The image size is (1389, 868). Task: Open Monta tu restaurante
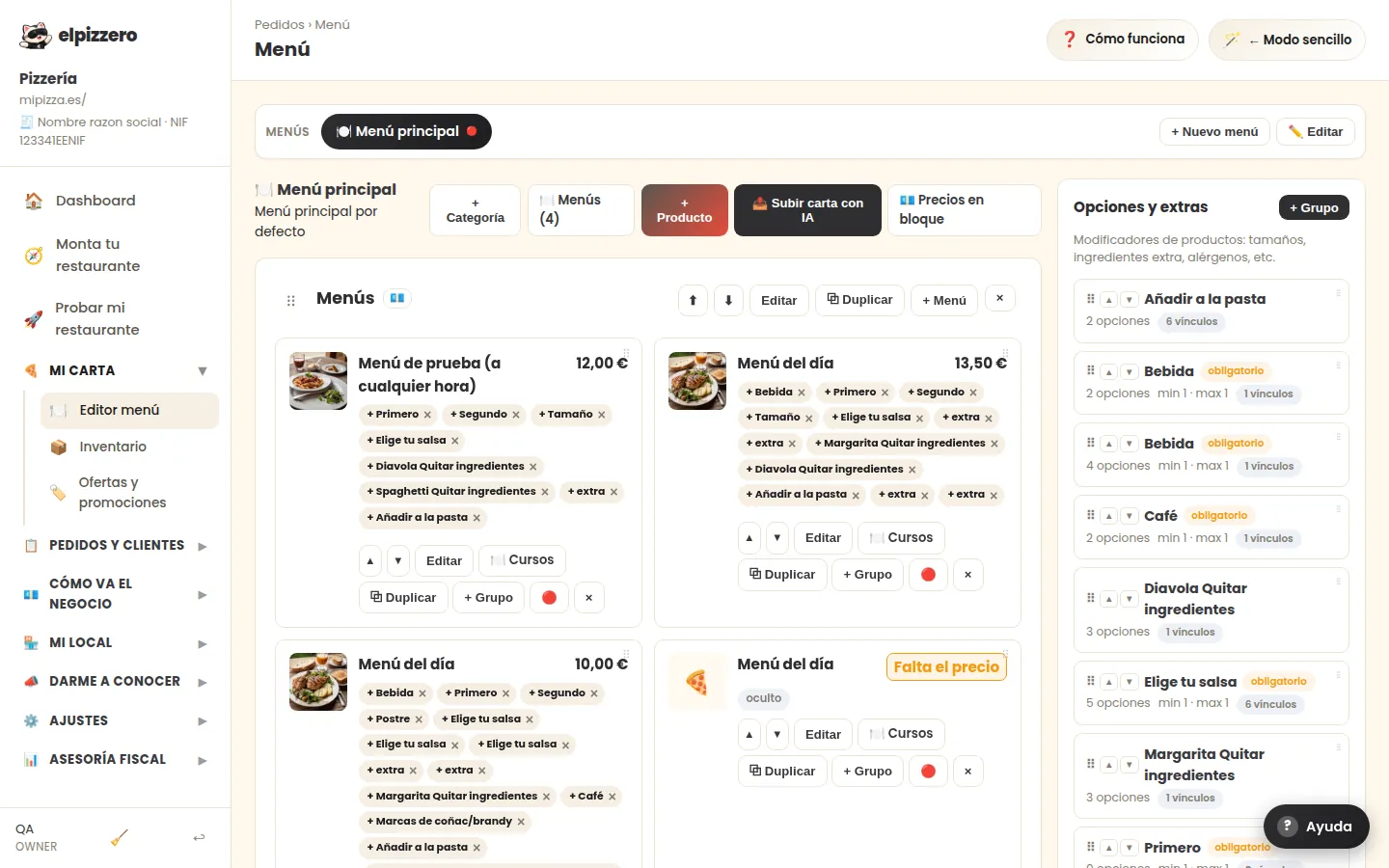click(x=116, y=256)
